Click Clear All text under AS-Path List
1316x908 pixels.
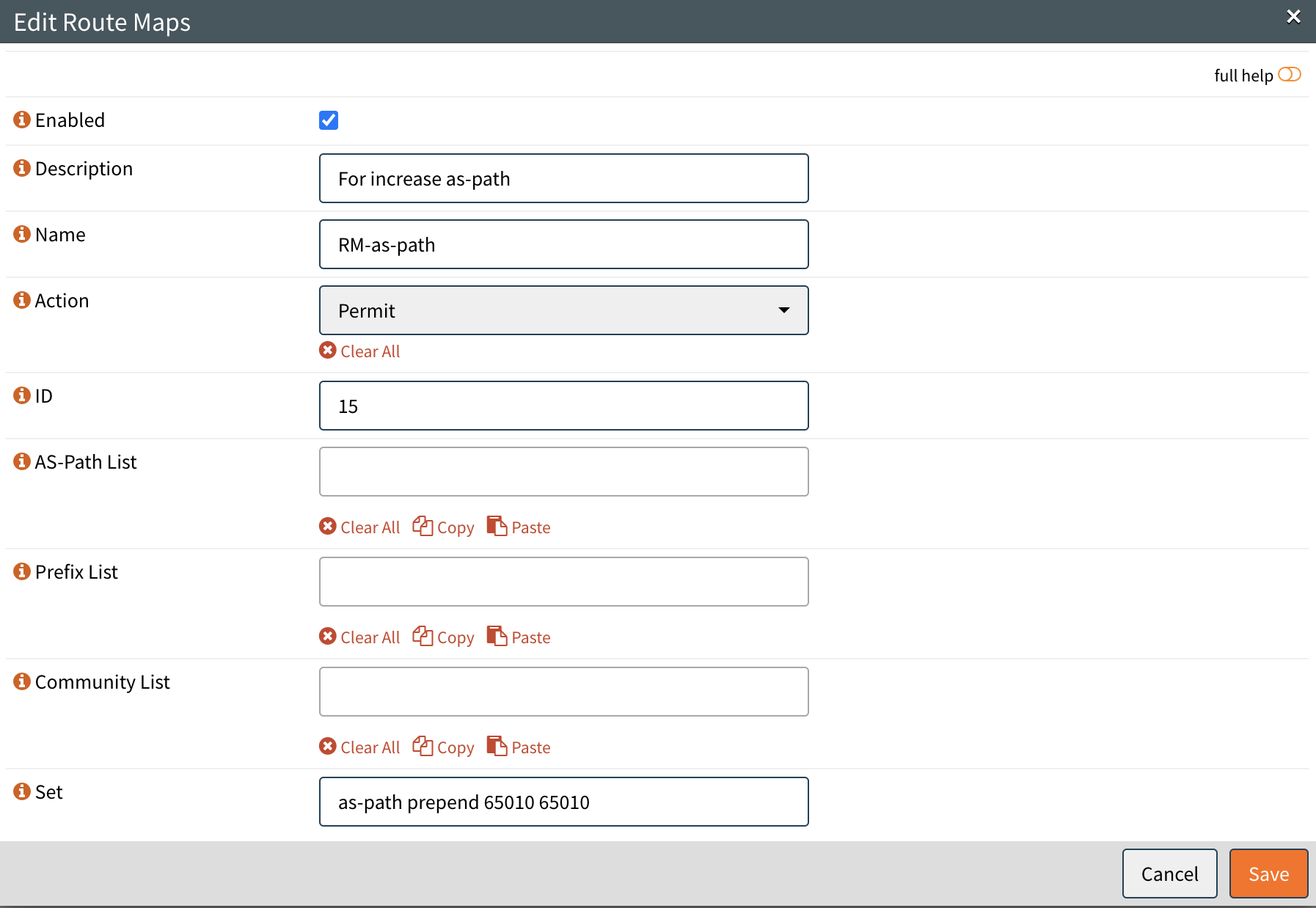pos(370,527)
